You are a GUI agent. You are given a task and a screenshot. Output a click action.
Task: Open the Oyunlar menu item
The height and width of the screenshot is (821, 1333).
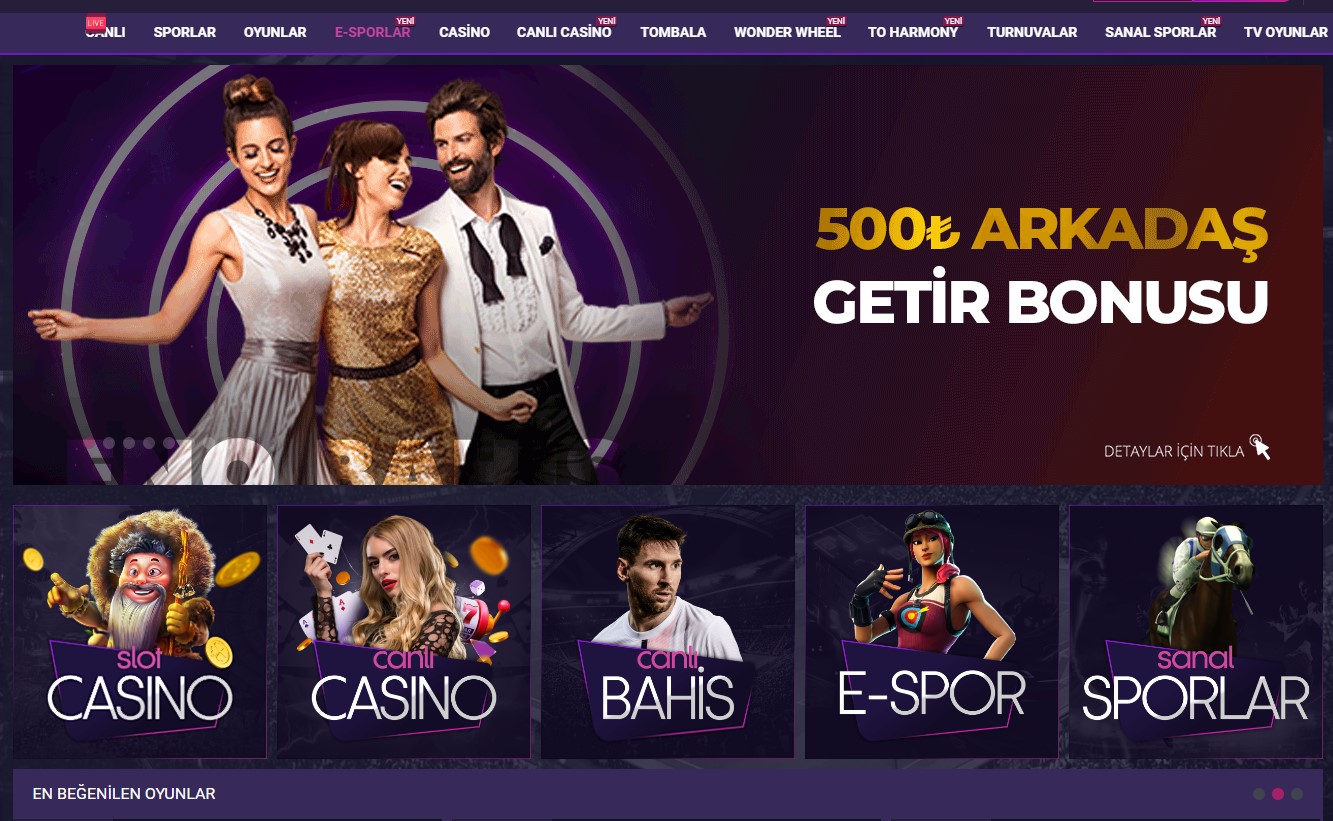tap(275, 32)
